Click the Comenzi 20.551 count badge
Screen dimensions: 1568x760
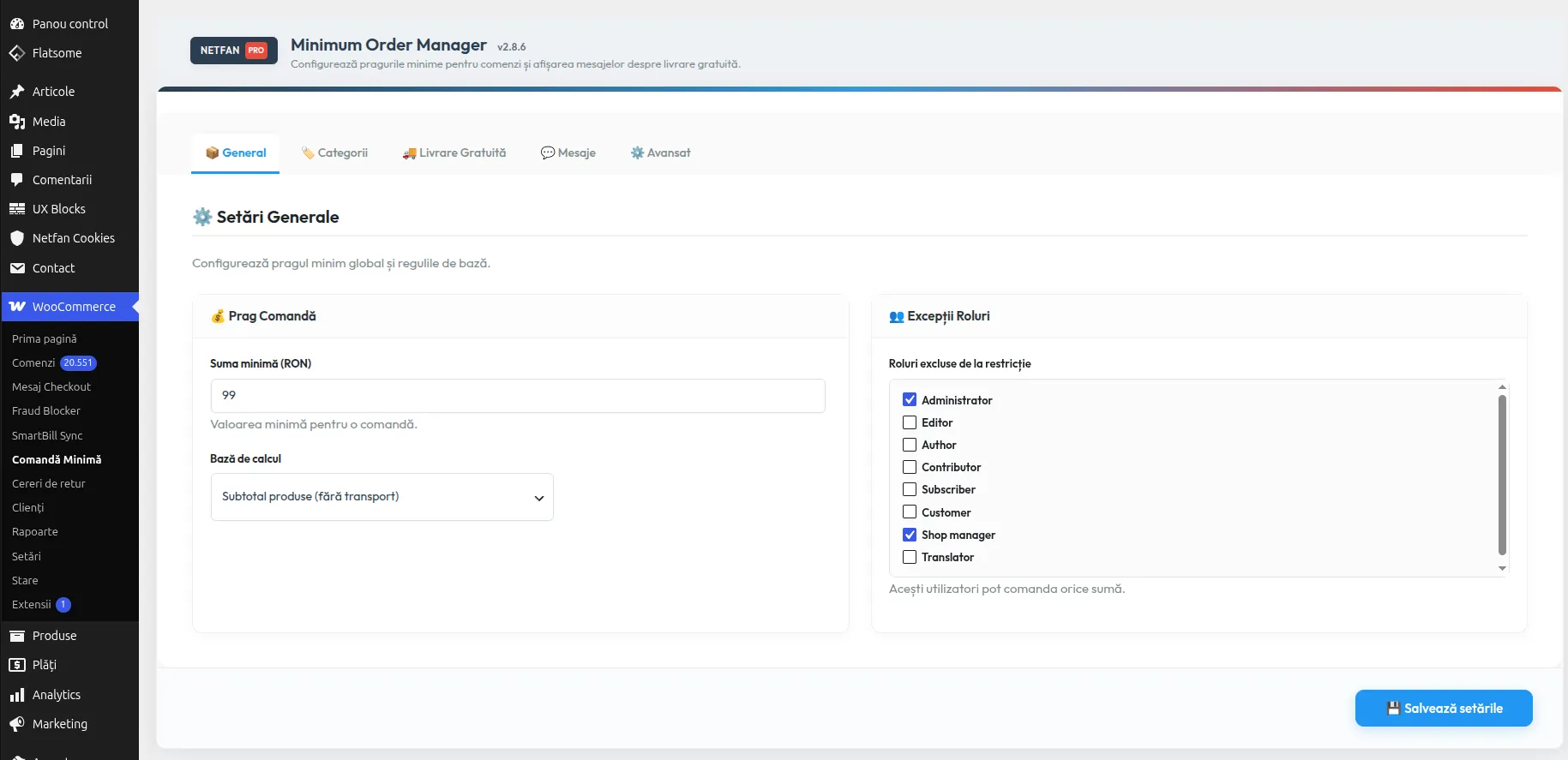tap(78, 363)
